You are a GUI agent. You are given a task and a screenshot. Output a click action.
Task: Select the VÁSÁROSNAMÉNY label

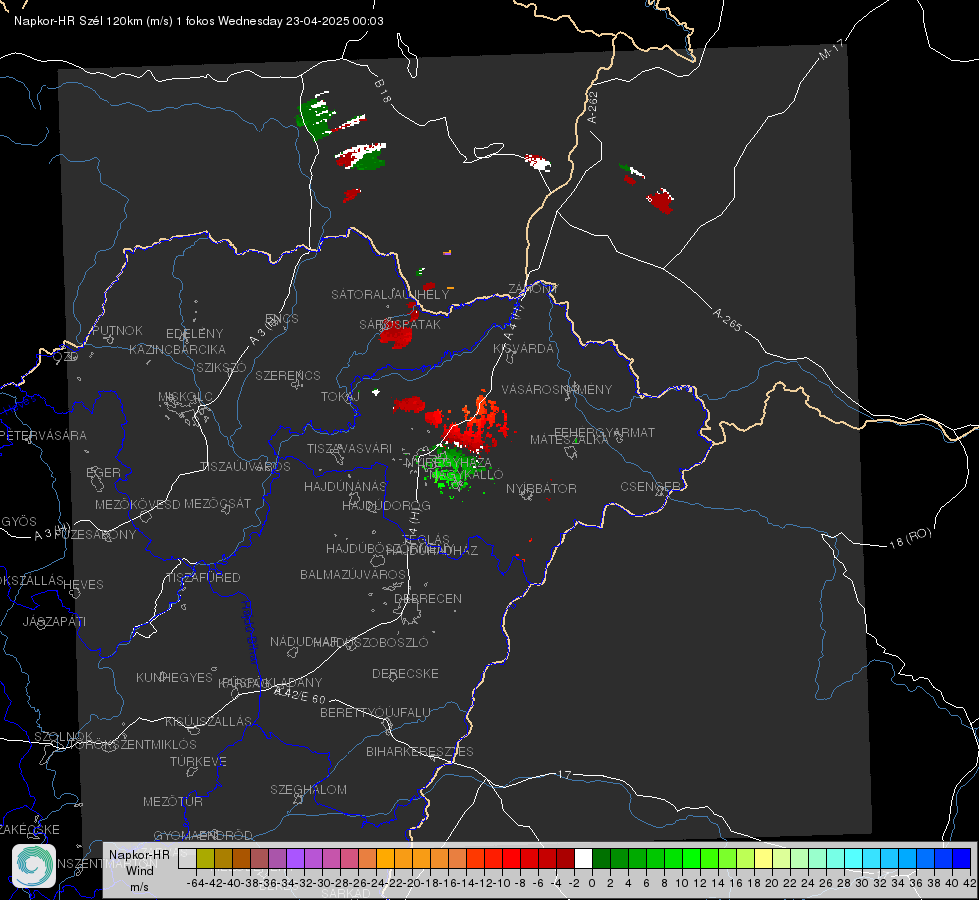click(x=557, y=389)
